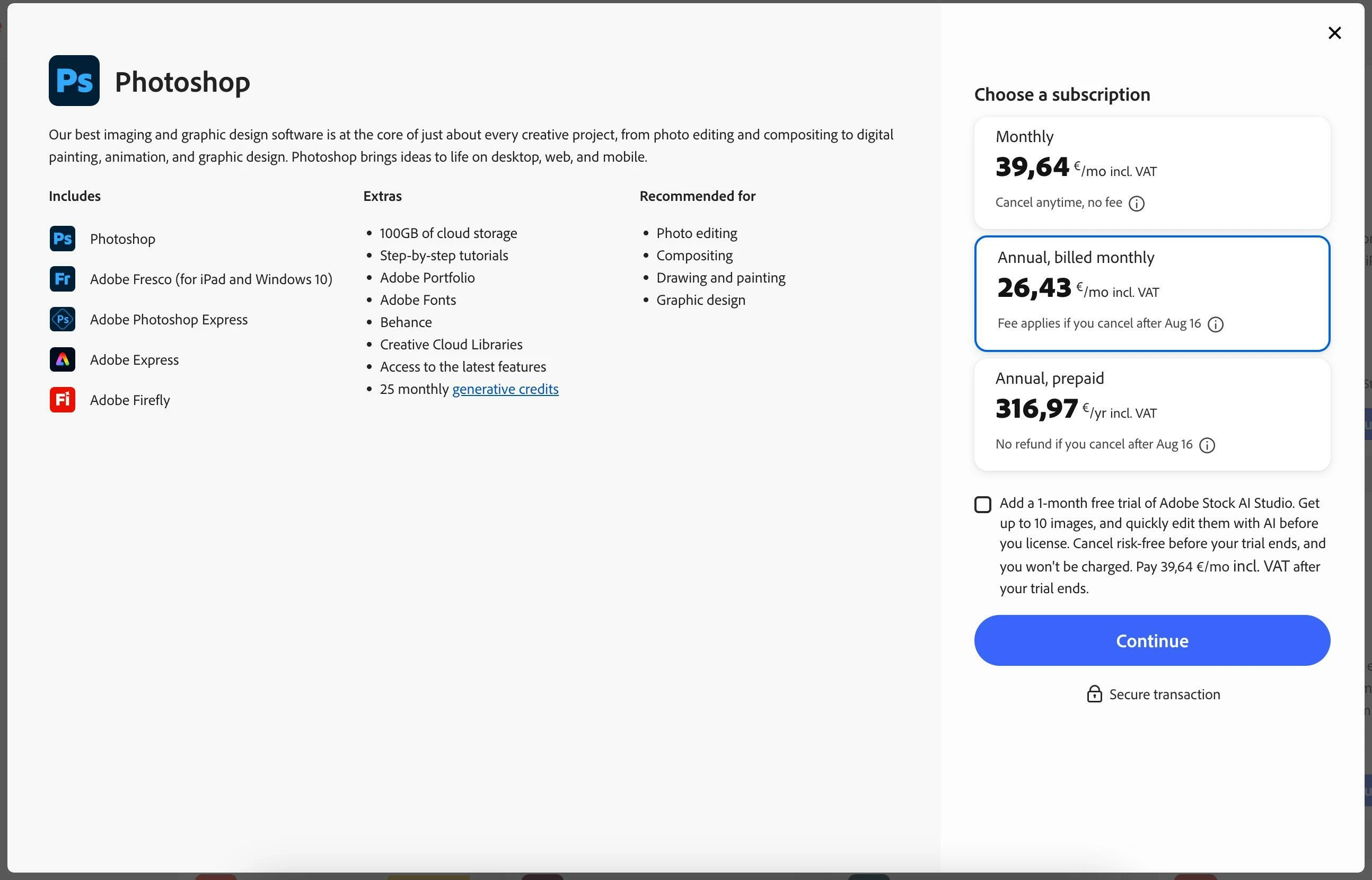The width and height of the screenshot is (1372, 880).
Task: Select the Annual, prepaid 316,97 € plan
Action: [1152, 414]
